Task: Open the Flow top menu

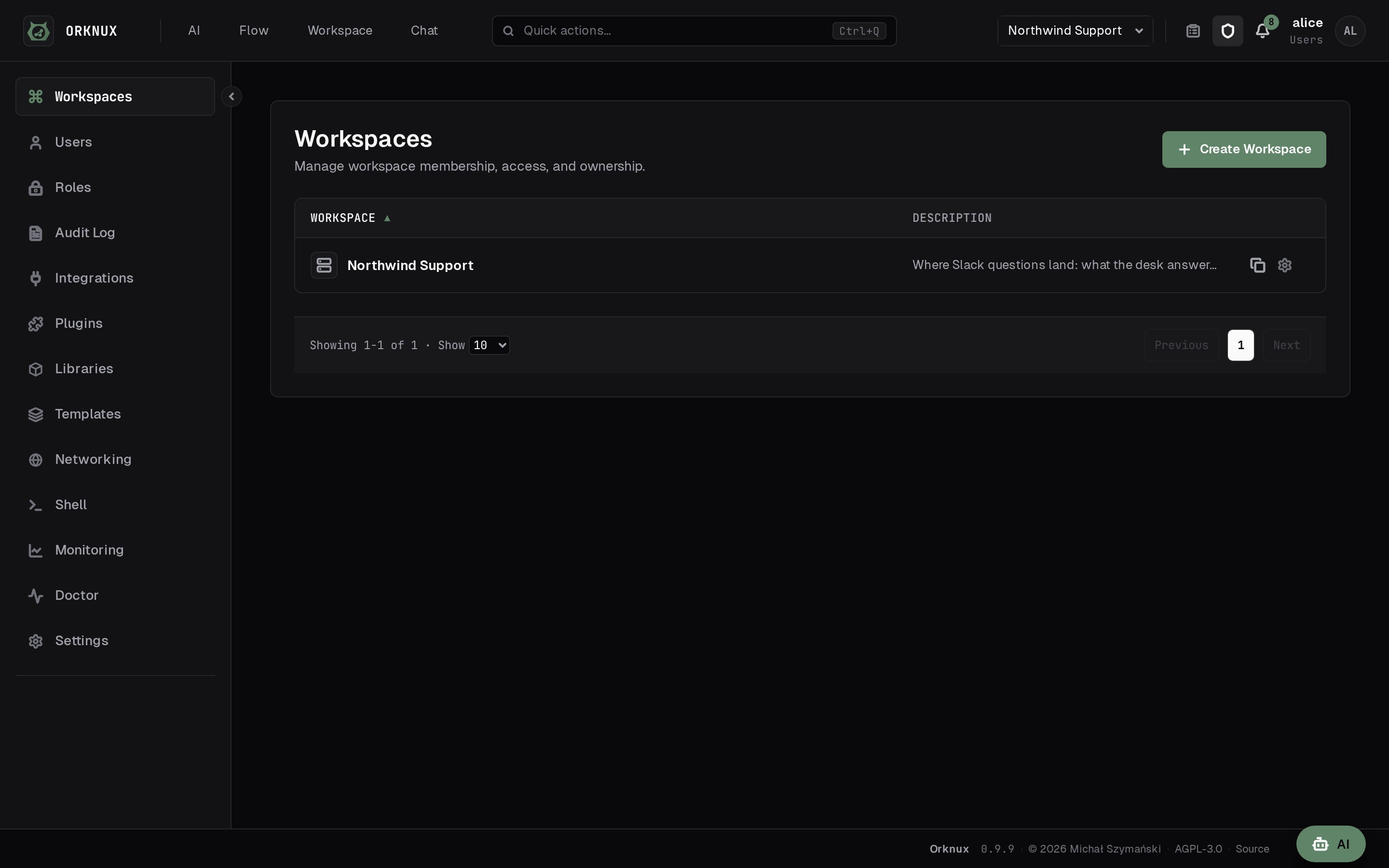Action: 254,31
